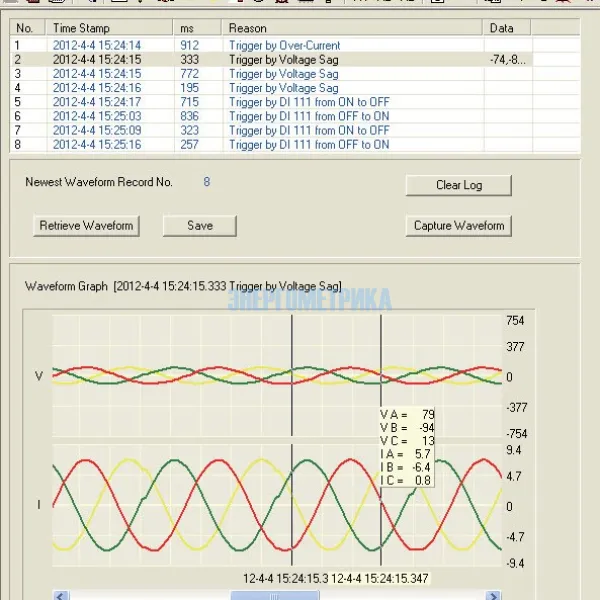Click Capture Waveform button
600x600 pixels.
(x=459, y=225)
